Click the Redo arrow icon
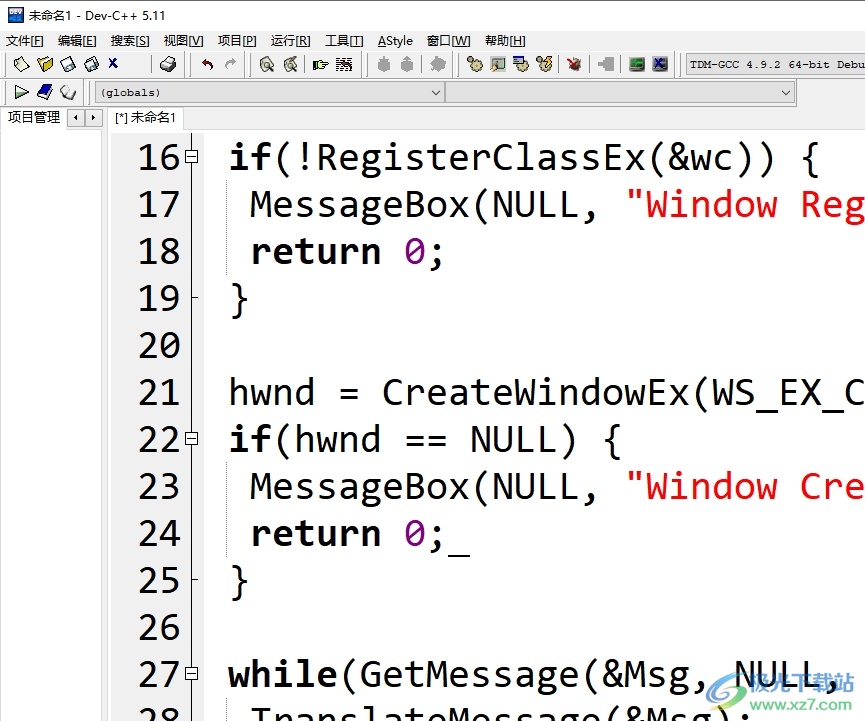 [230, 65]
